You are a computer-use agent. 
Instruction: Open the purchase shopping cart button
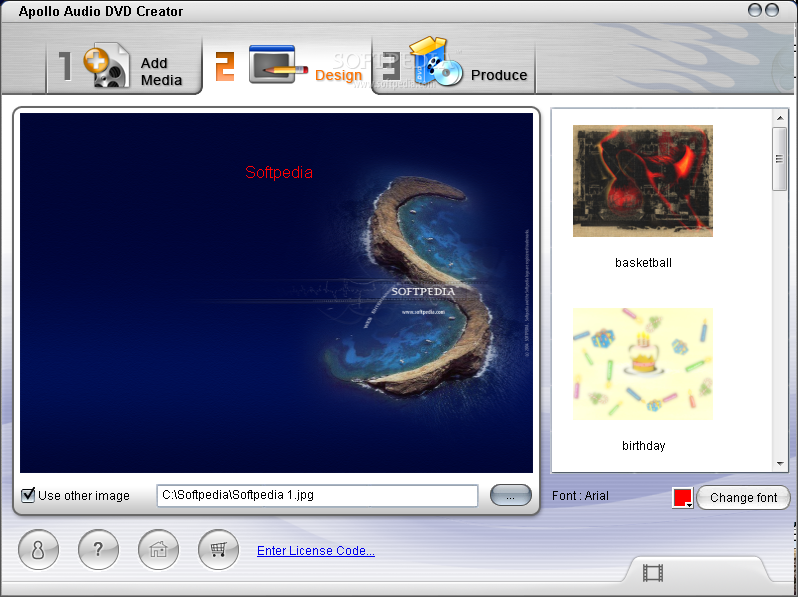(218, 550)
